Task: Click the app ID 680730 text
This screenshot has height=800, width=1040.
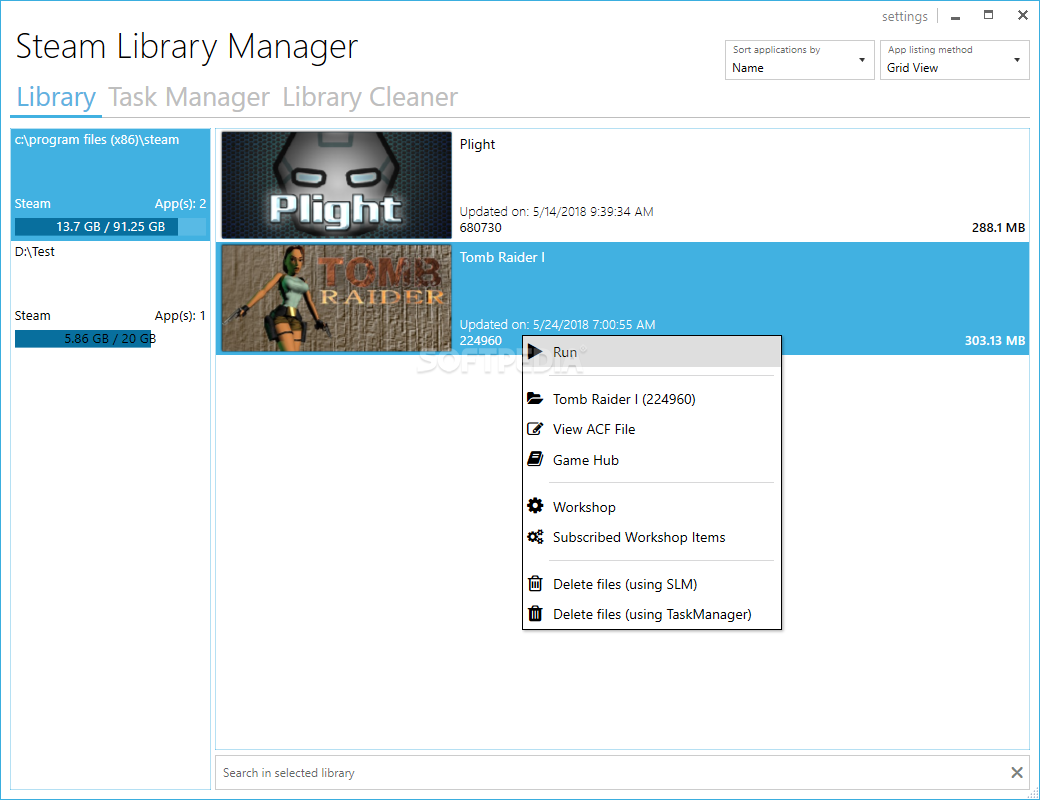Action: point(481,228)
